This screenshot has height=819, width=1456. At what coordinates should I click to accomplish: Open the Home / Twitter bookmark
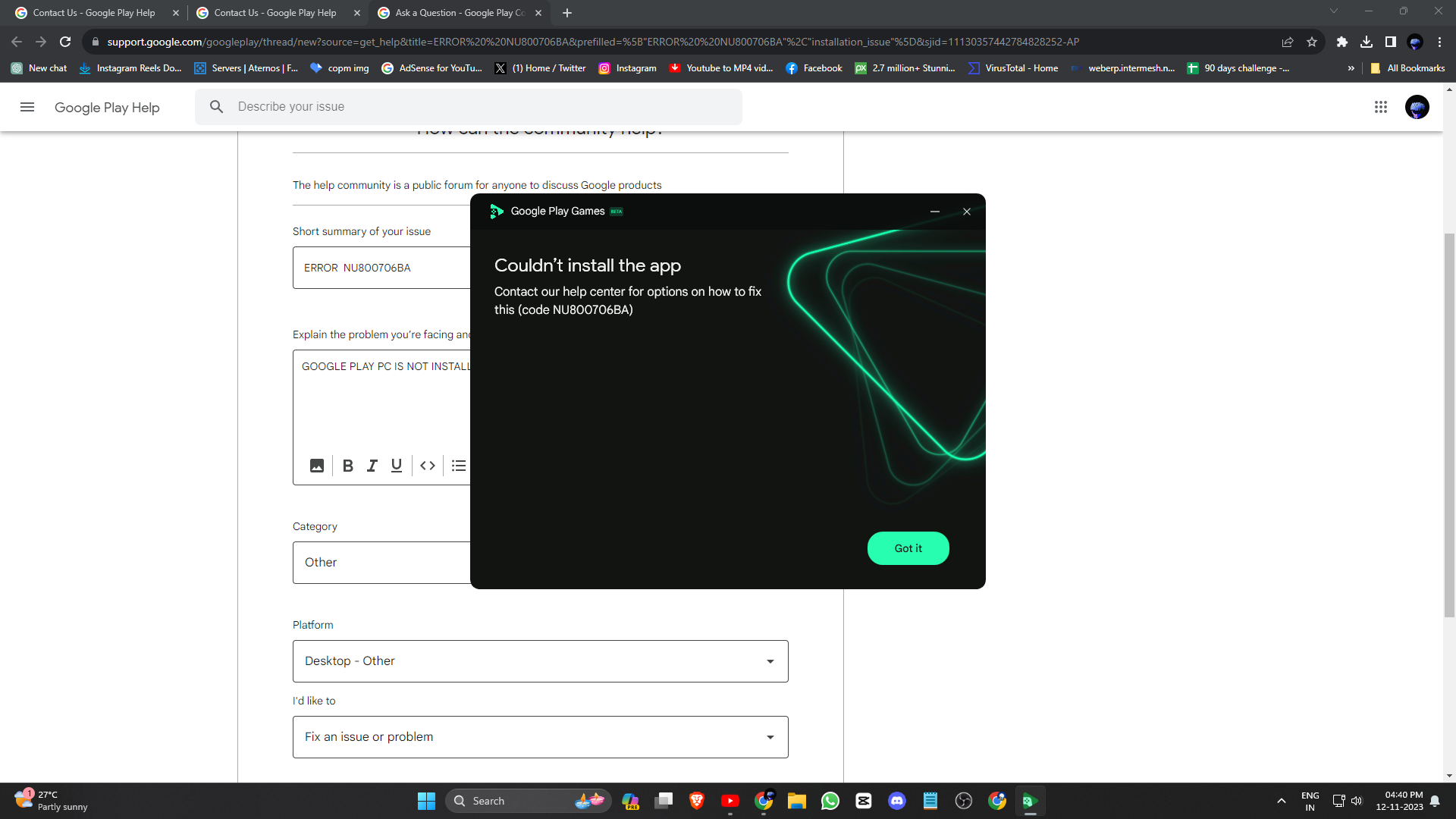tap(541, 68)
